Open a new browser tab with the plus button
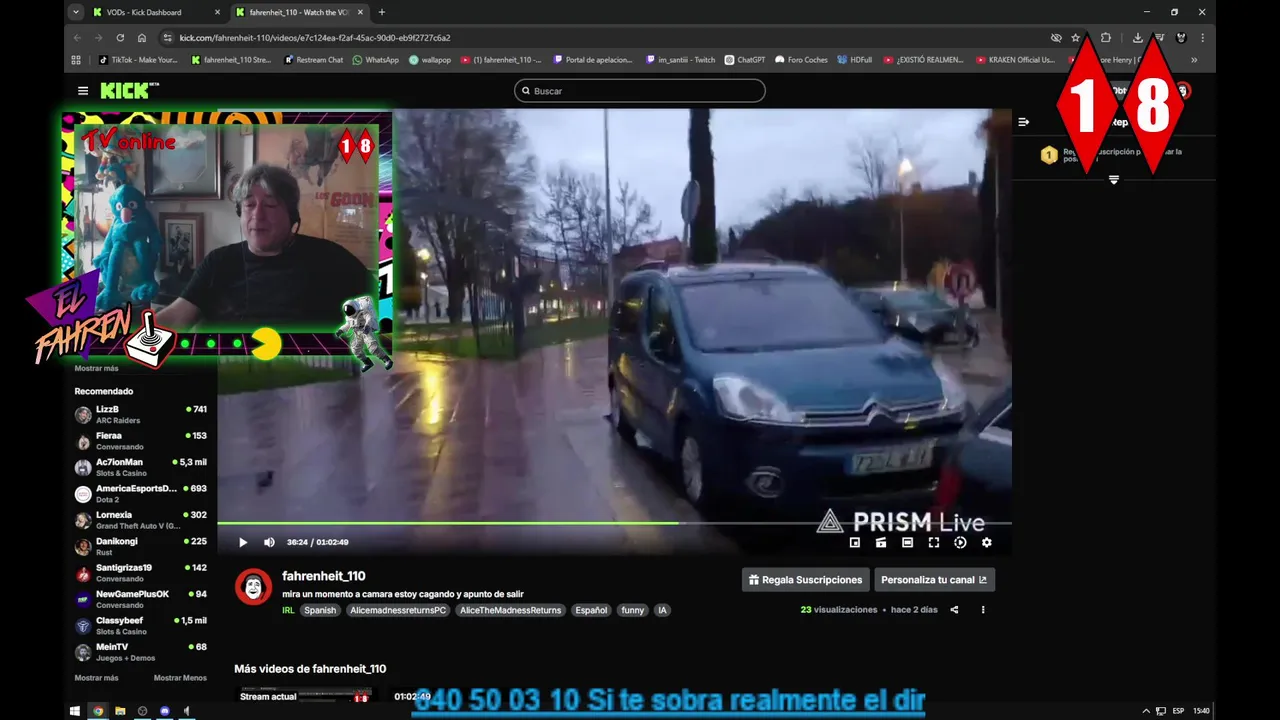Viewport: 1280px width, 720px height. click(381, 12)
